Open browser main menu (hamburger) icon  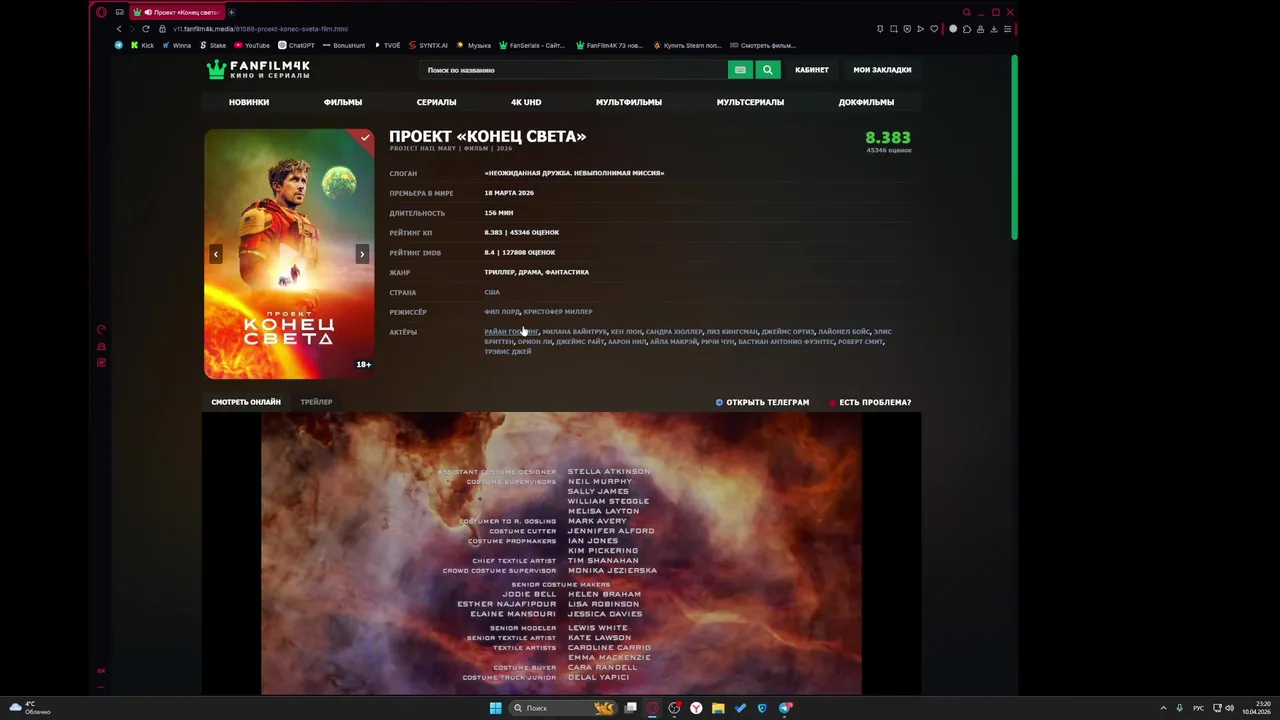pyautogui.click(x=1007, y=29)
